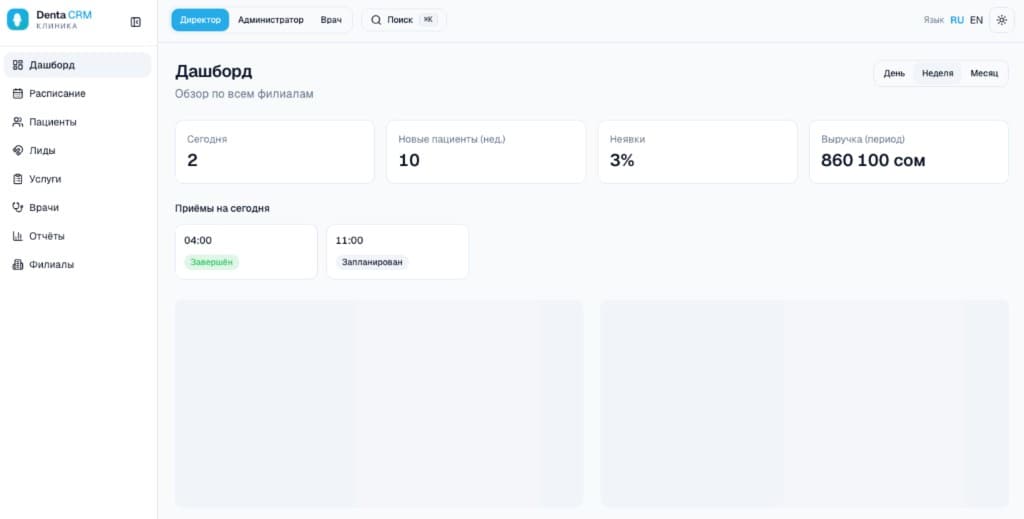Click the Расписание calendar icon

[x=18, y=93]
